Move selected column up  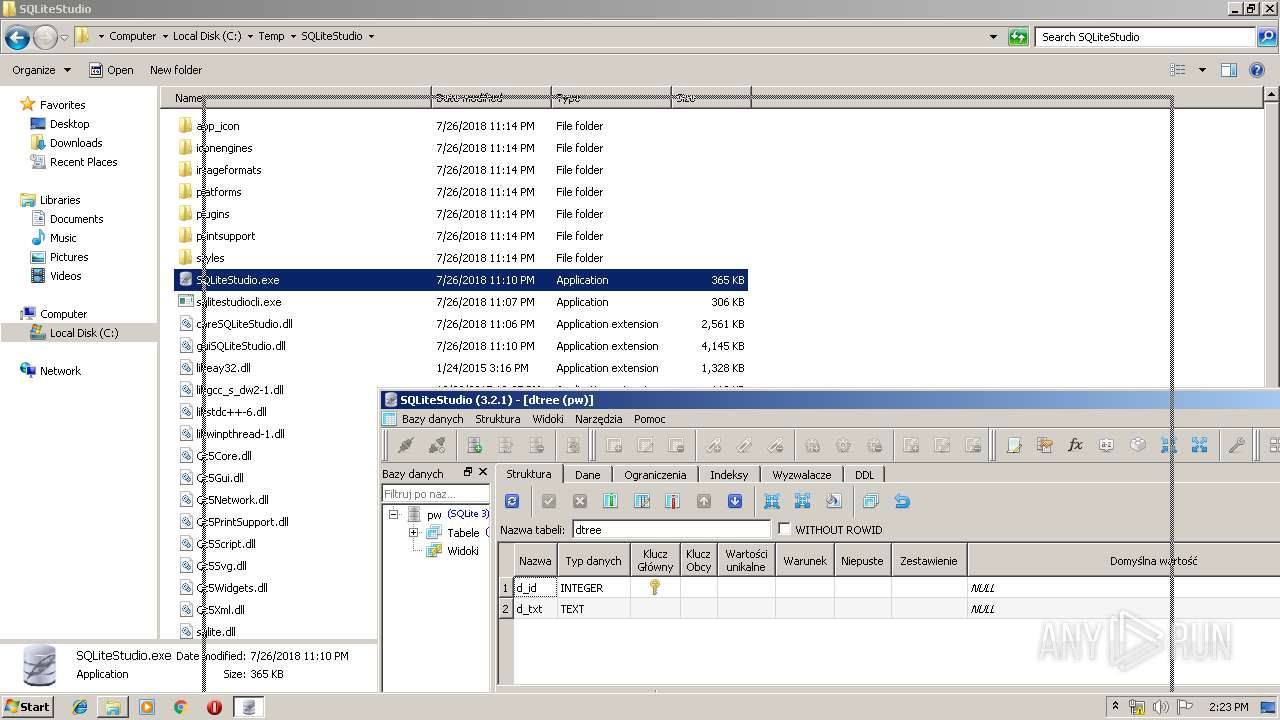704,502
